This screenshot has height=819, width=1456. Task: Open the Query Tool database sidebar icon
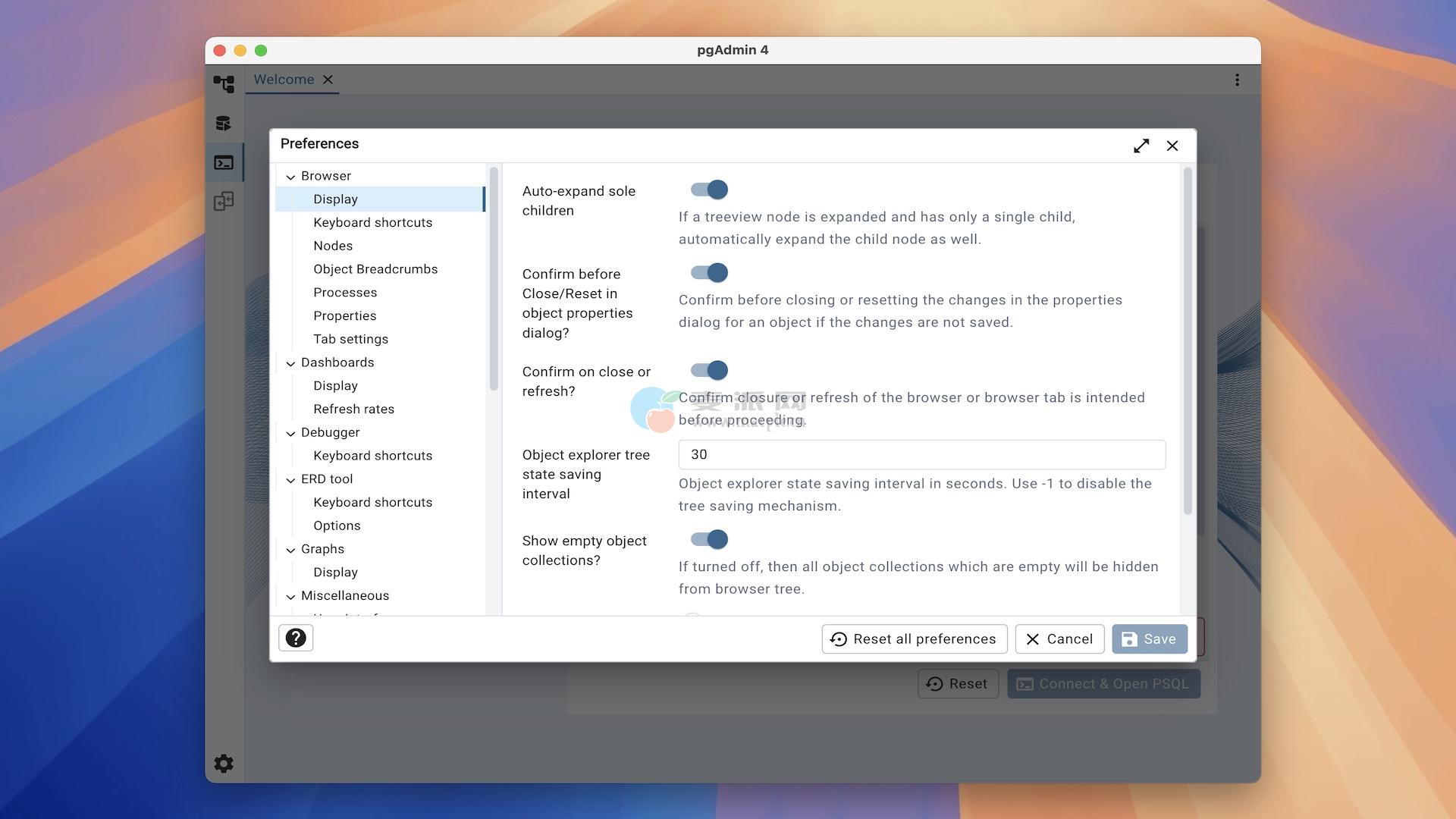coord(224,123)
